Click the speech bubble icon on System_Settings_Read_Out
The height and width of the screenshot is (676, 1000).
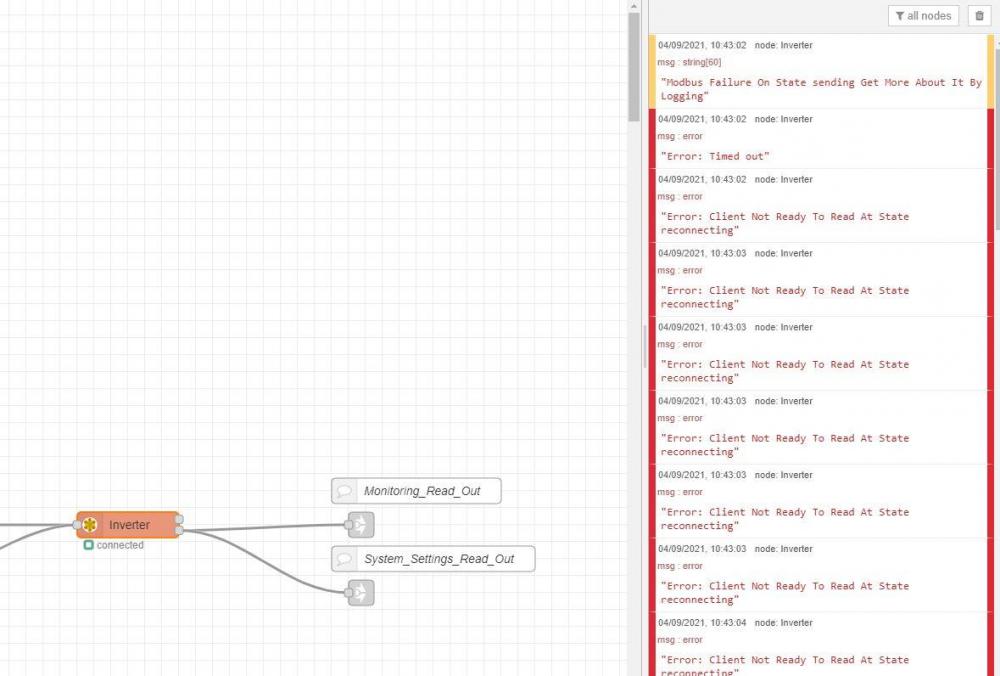[344, 559]
